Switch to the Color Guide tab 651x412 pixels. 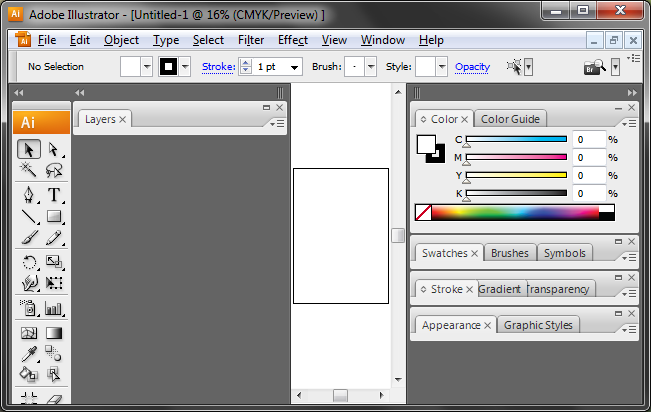coord(510,119)
